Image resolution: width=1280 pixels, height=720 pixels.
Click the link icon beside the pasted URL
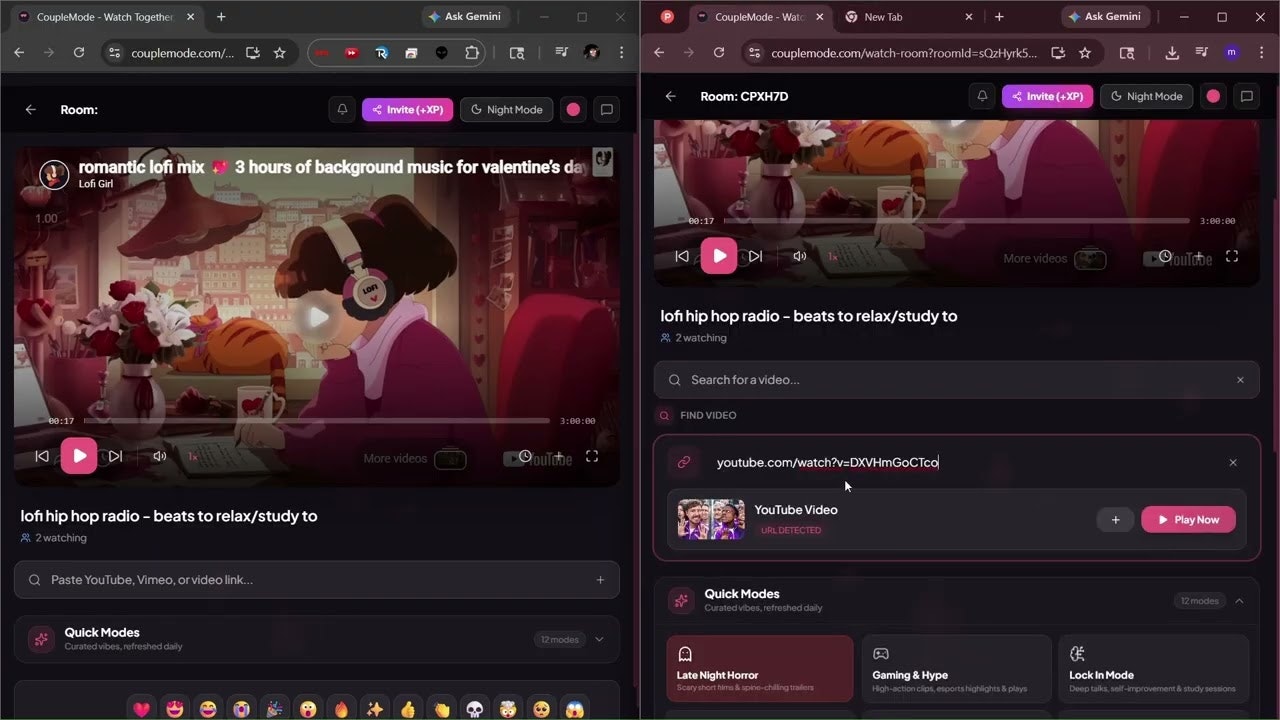point(684,462)
